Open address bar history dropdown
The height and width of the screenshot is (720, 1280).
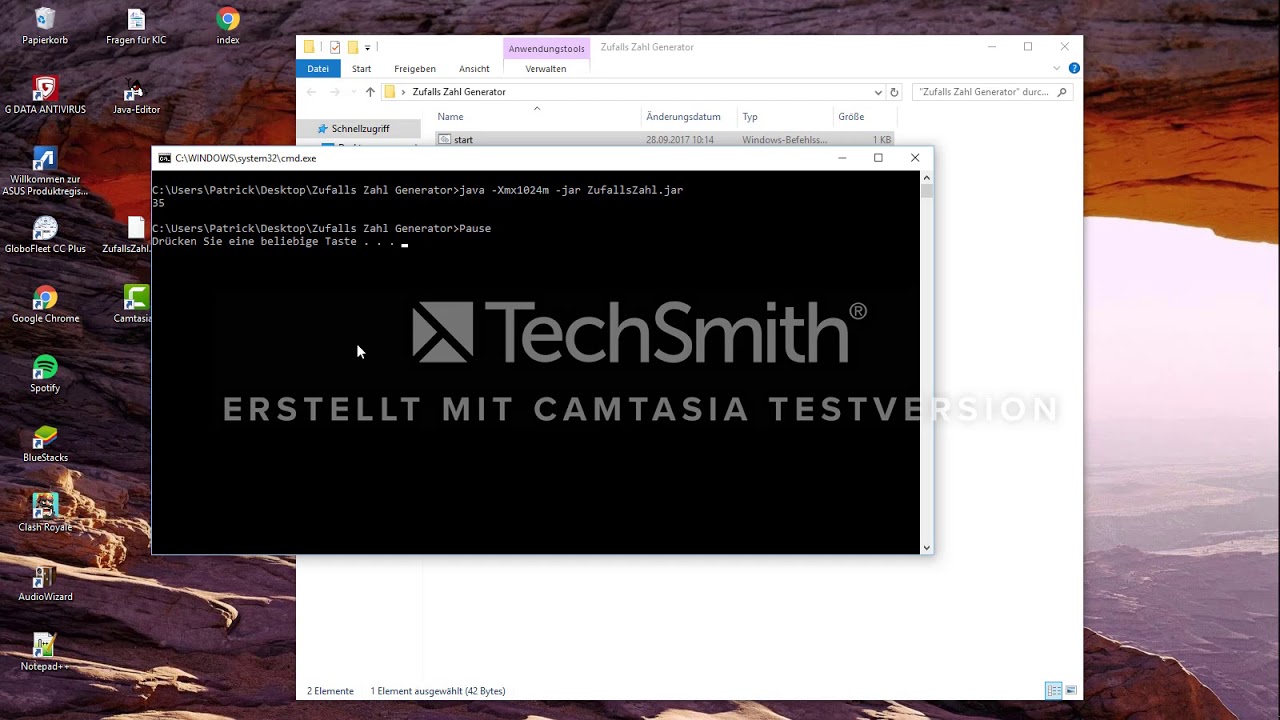[878, 92]
